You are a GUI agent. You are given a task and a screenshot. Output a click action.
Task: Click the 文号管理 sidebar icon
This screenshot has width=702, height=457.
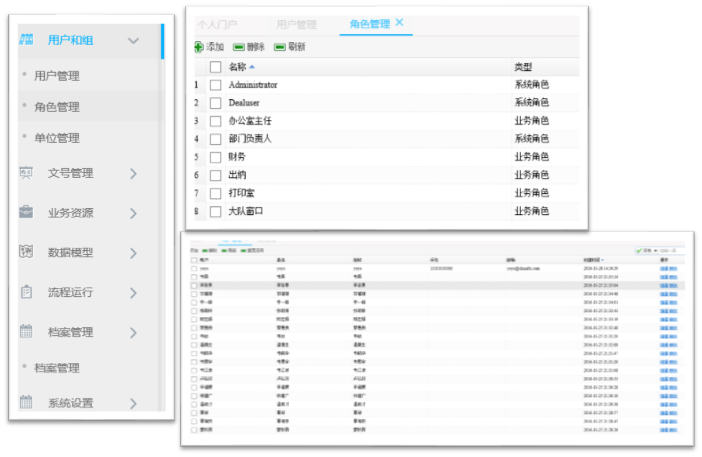[x=26, y=173]
